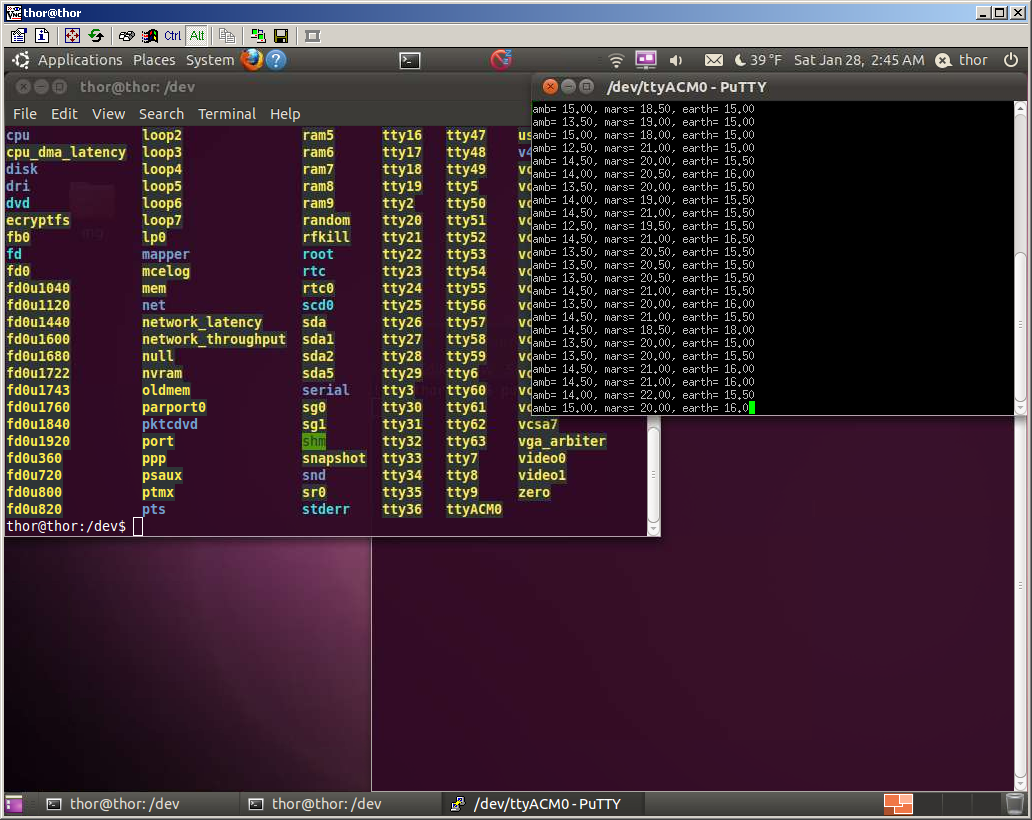Image resolution: width=1032 pixels, height=820 pixels.
Task: Click the scroll-down arrow of terminal scrollbar
Action: (653, 529)
